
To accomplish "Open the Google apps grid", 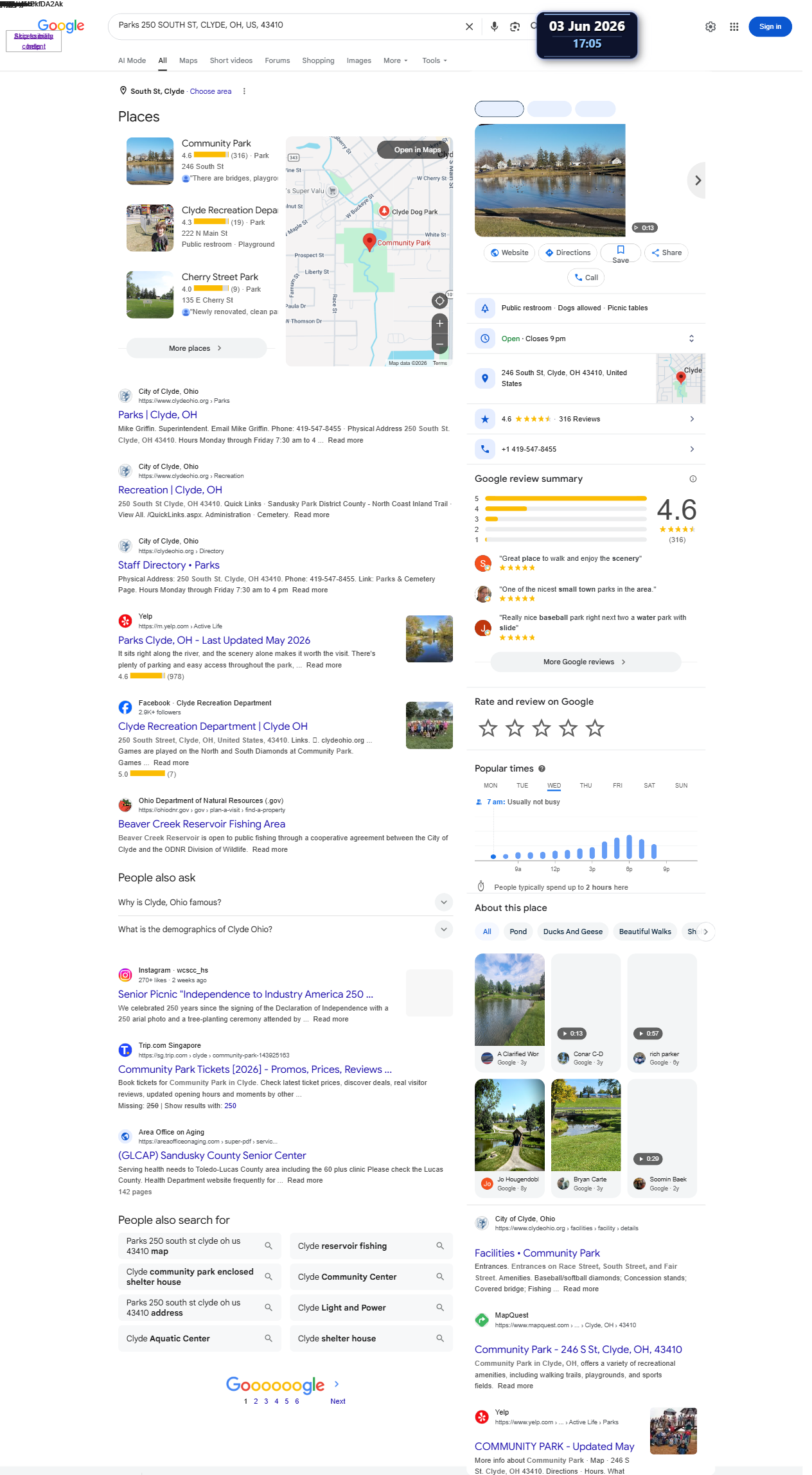I will 734,26.
